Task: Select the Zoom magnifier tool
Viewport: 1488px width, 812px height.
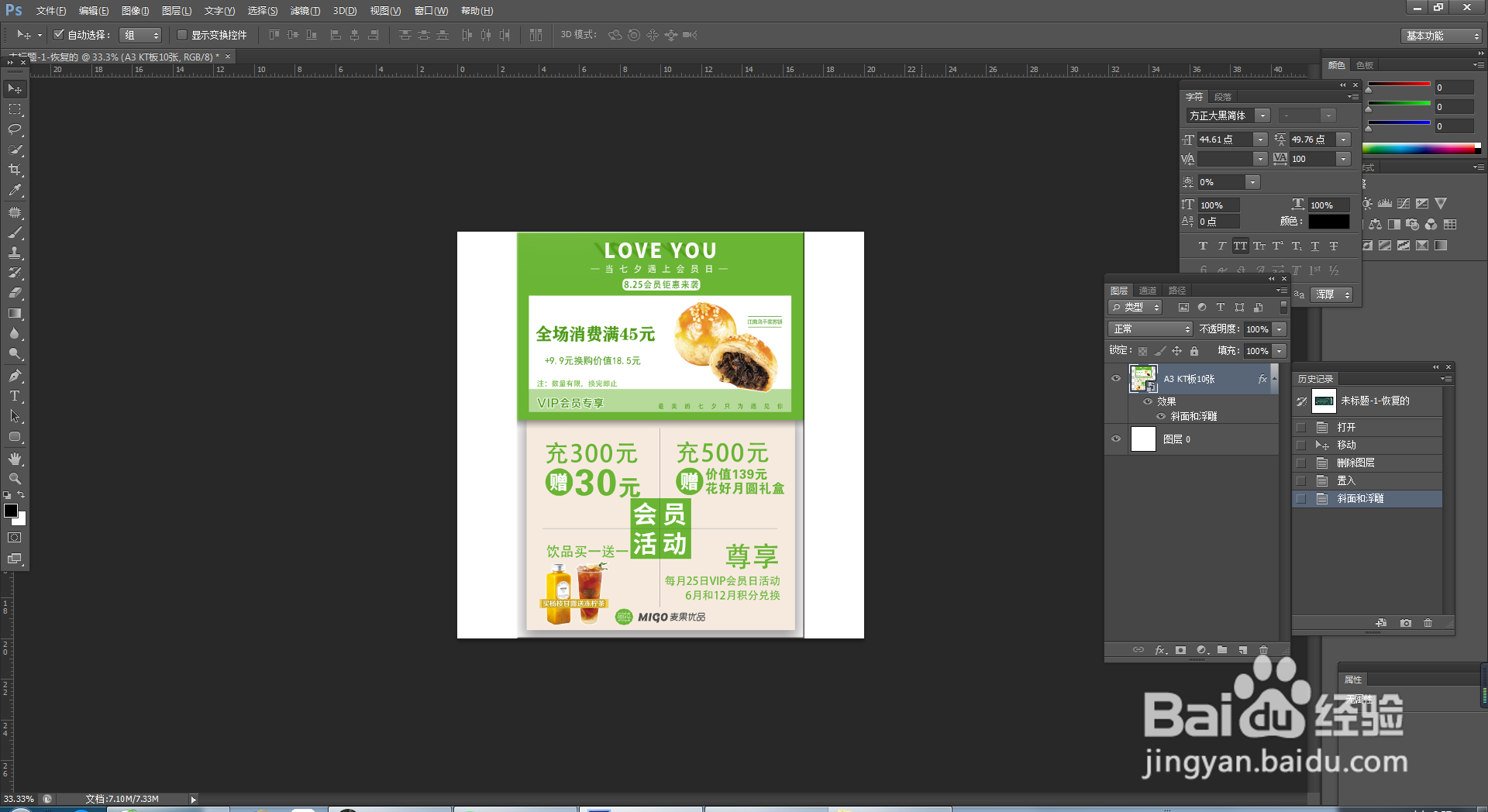Action: (15, 479)
